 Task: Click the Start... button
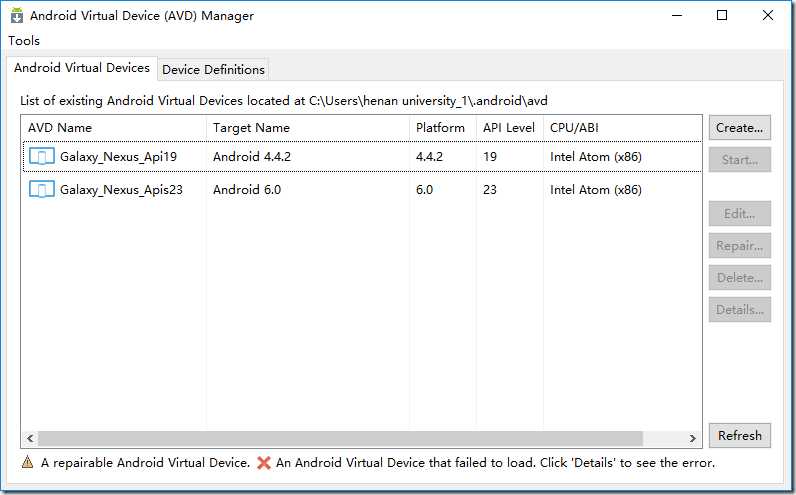740,159
